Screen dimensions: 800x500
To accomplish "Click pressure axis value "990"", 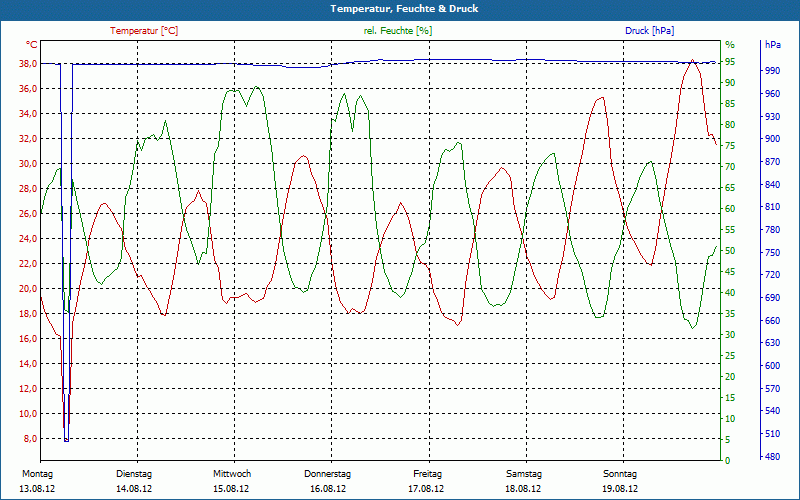I will 772,70.
